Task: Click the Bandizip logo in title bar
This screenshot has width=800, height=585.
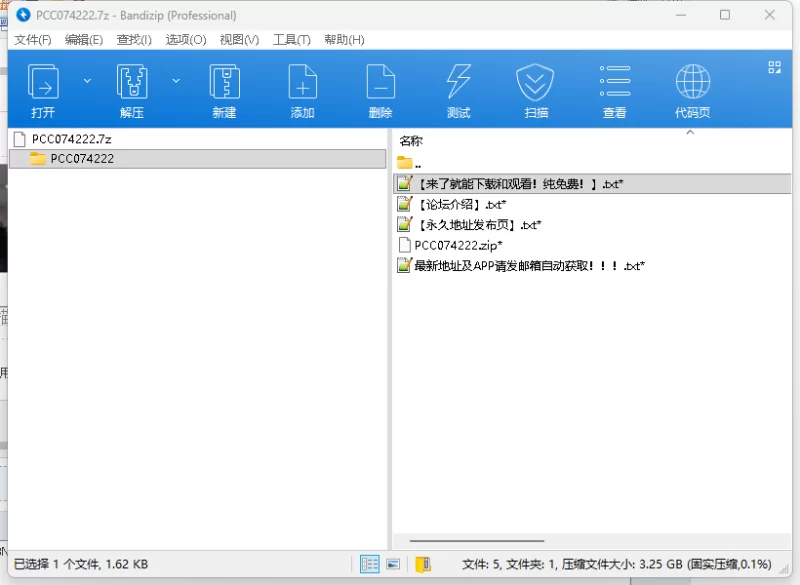Action: (x=23, y=15)
